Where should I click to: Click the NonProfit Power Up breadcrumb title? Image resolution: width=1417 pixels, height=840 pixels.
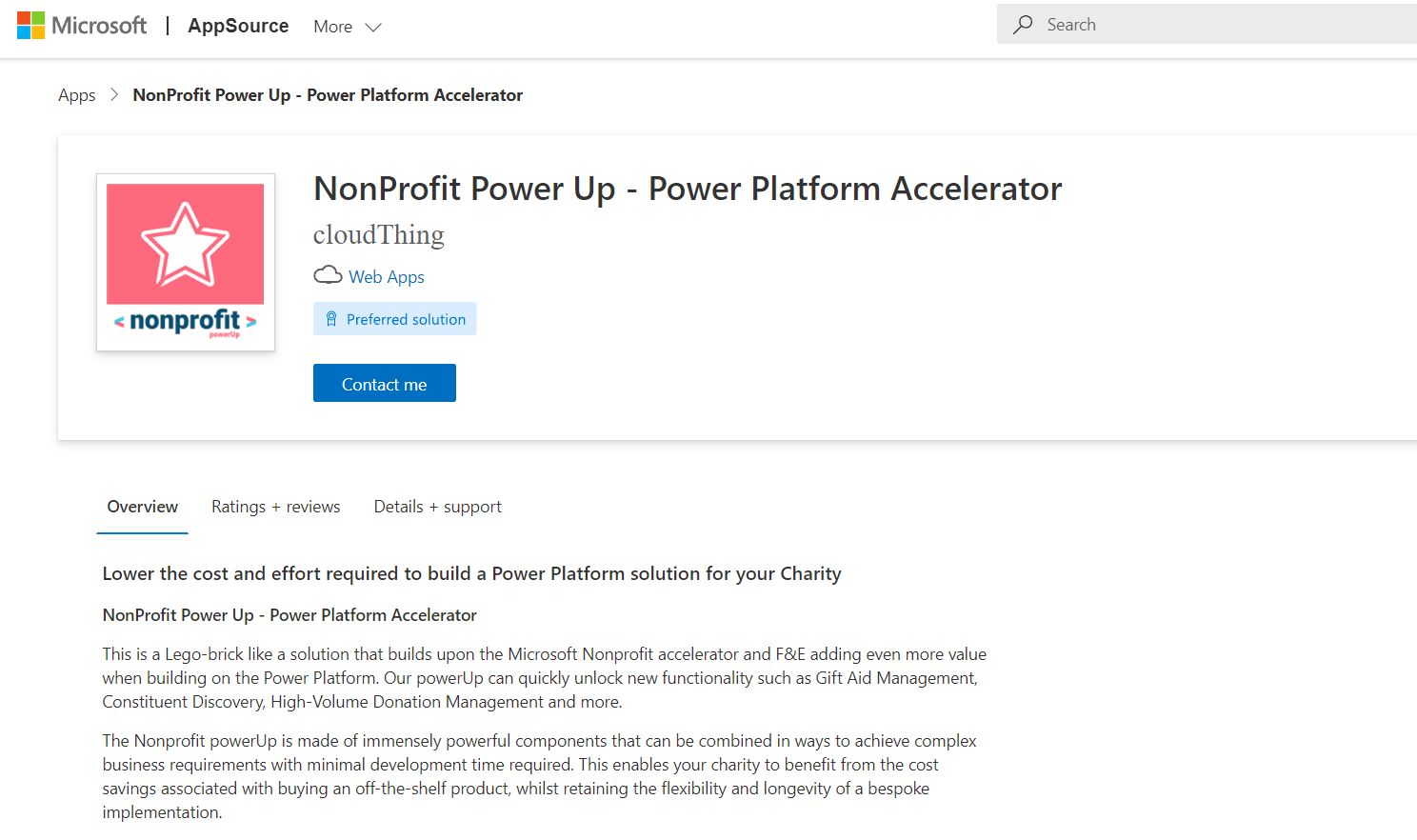328,95
